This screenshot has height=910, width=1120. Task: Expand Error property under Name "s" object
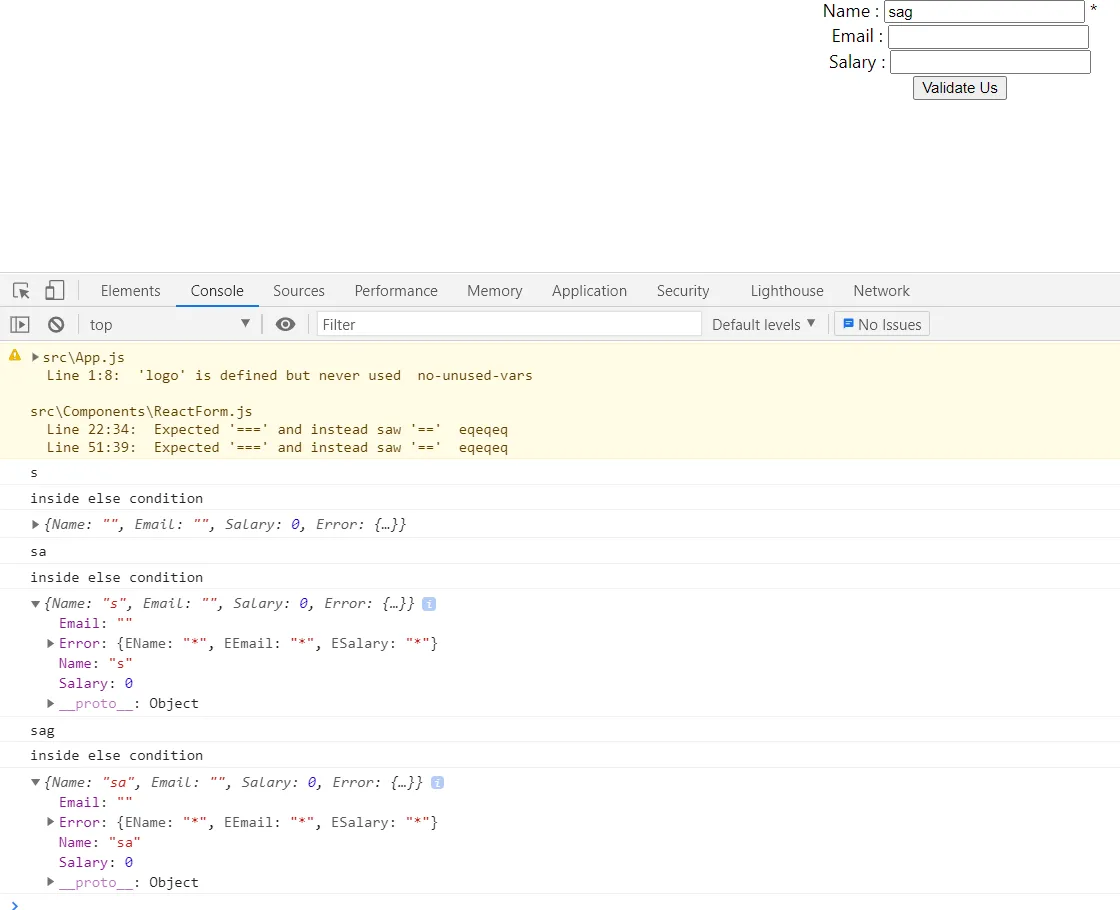[50, 644]
